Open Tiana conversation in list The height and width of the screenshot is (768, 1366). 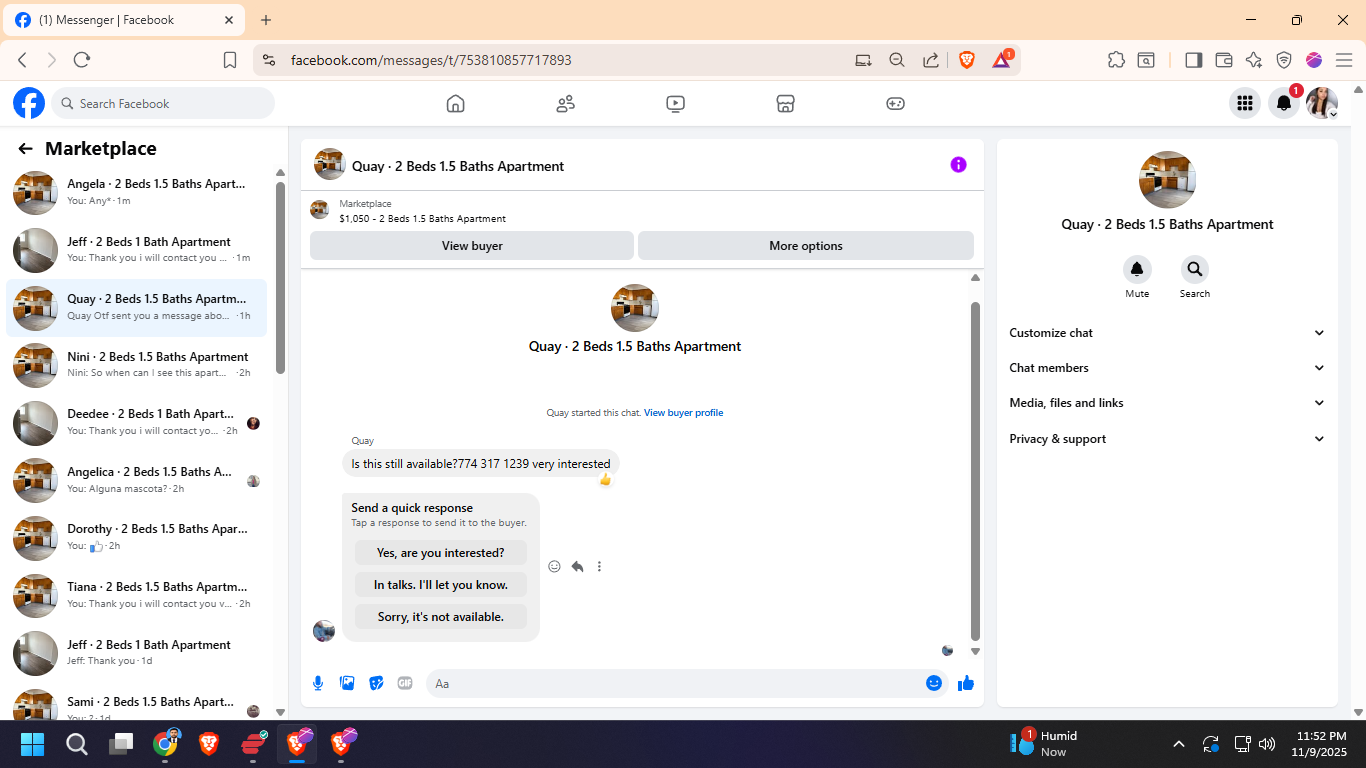[137, 596]
